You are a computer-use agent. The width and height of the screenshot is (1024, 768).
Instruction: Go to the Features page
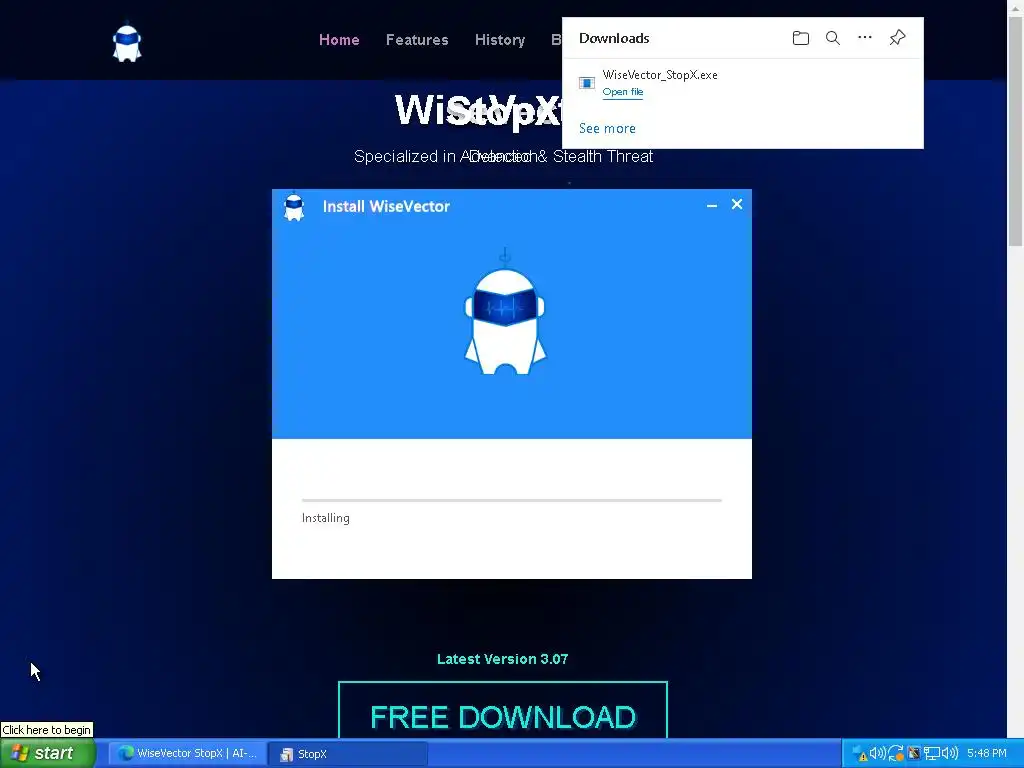click(417, 40)
